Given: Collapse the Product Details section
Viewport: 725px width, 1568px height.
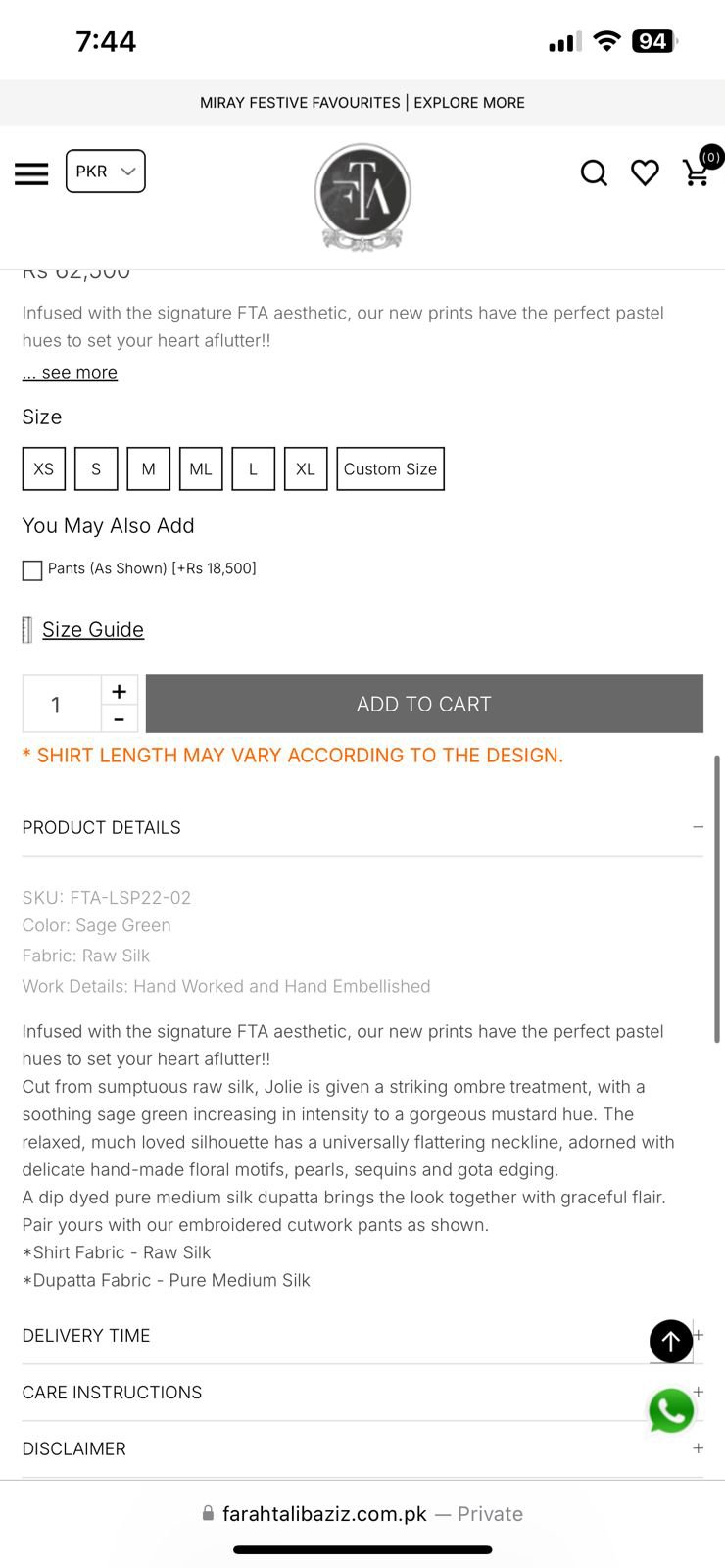Looking at the screenshot, I should pos(698,827).
